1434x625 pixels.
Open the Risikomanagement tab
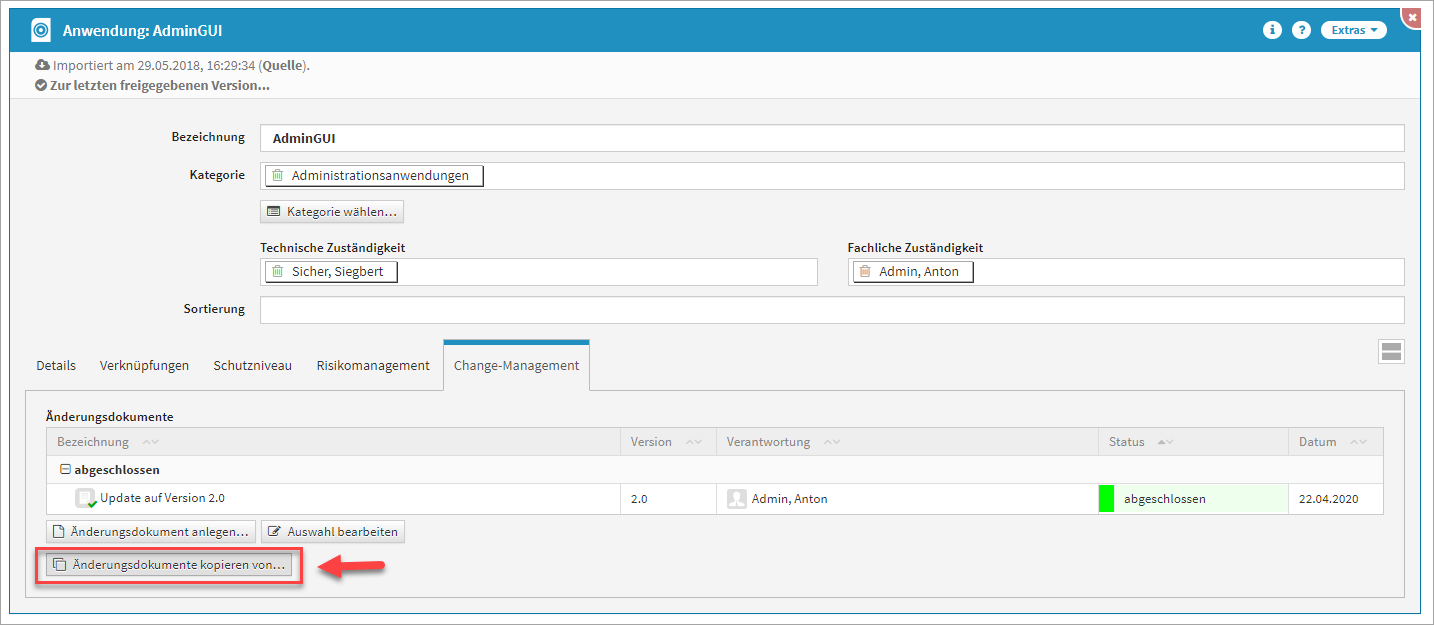pos(373,366)
